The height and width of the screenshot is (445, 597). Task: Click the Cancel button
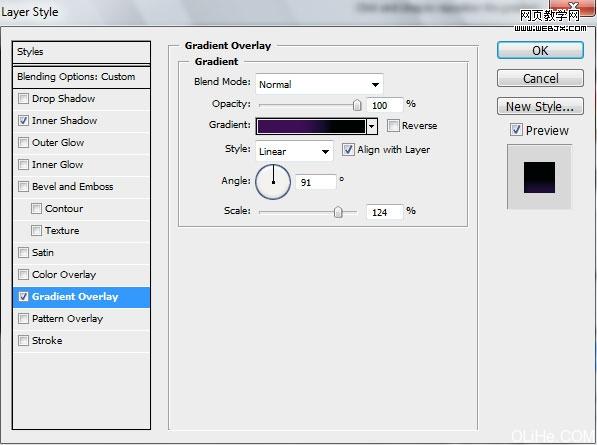coord(540,78)
